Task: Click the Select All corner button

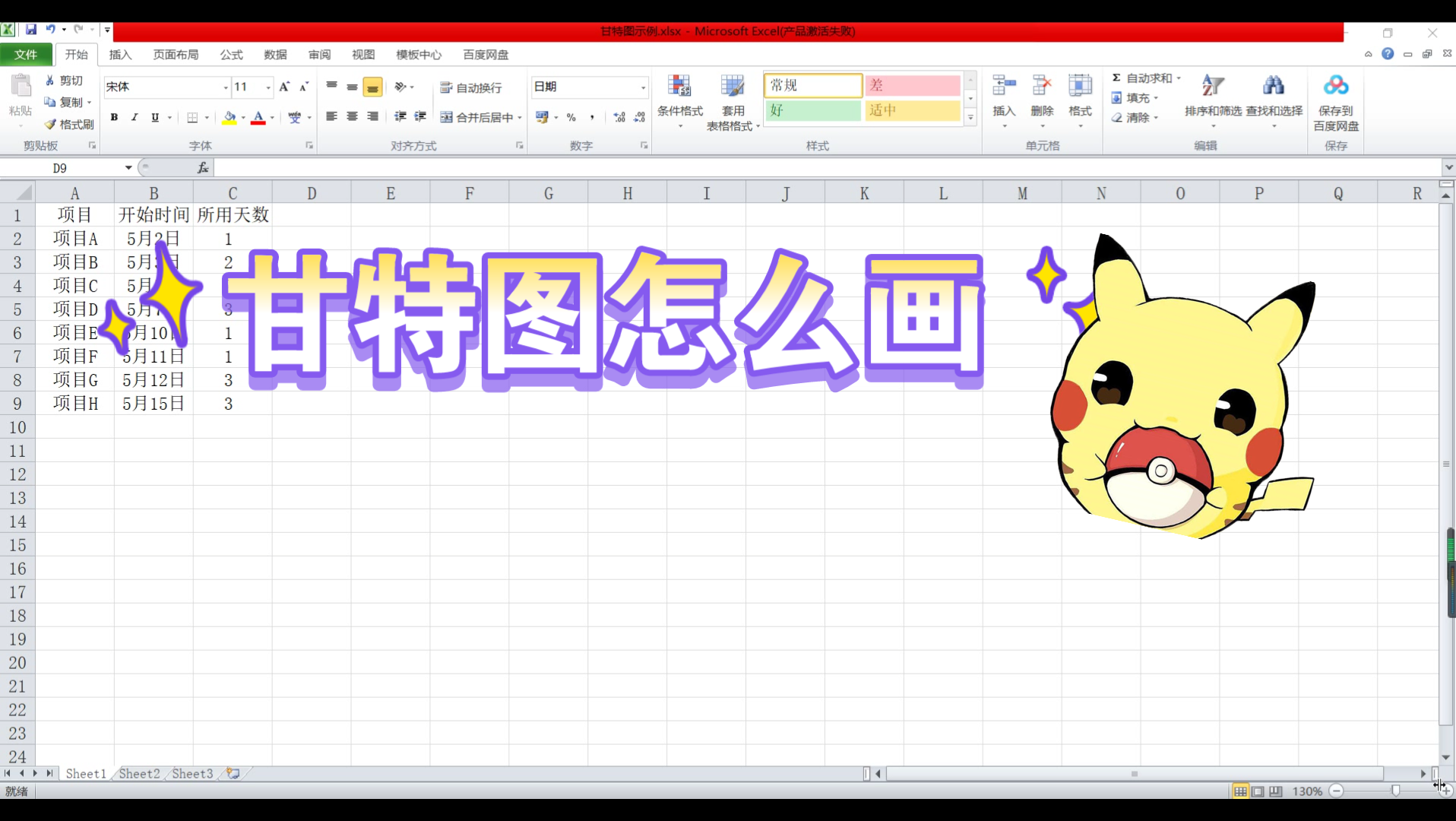Action: click(17, 193)
